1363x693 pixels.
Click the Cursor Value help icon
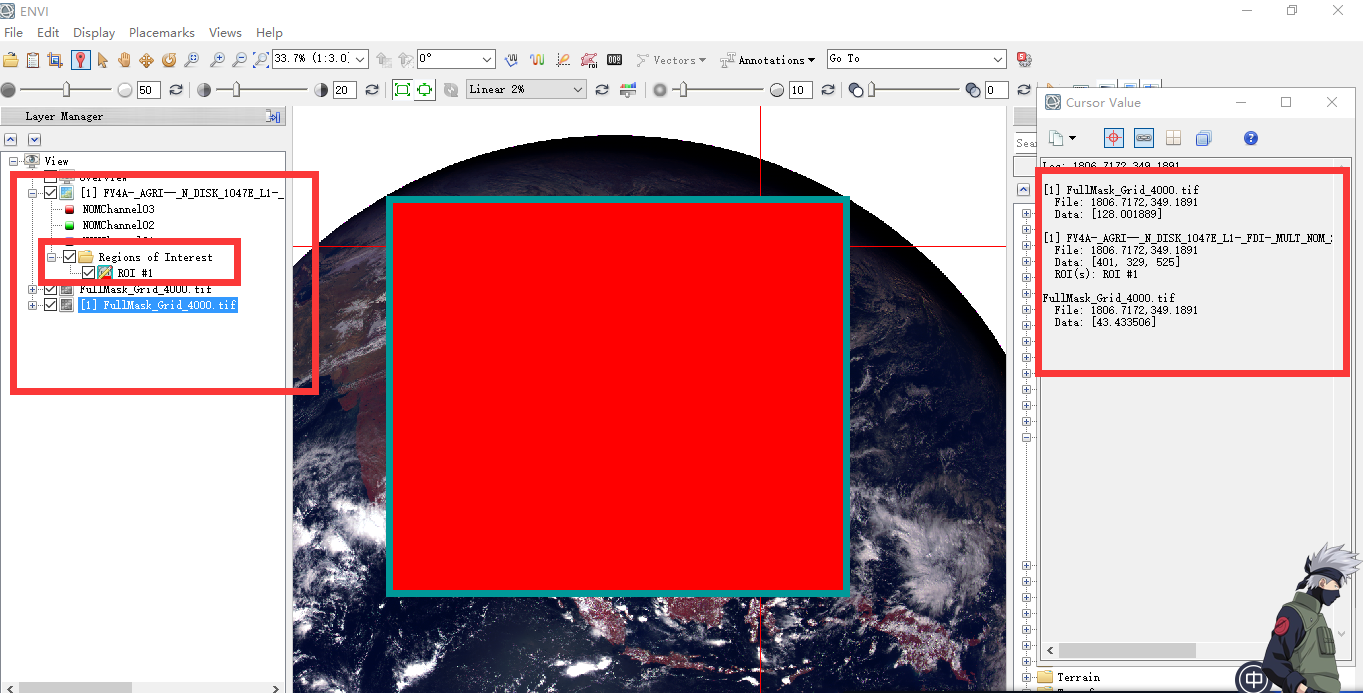1250,138
